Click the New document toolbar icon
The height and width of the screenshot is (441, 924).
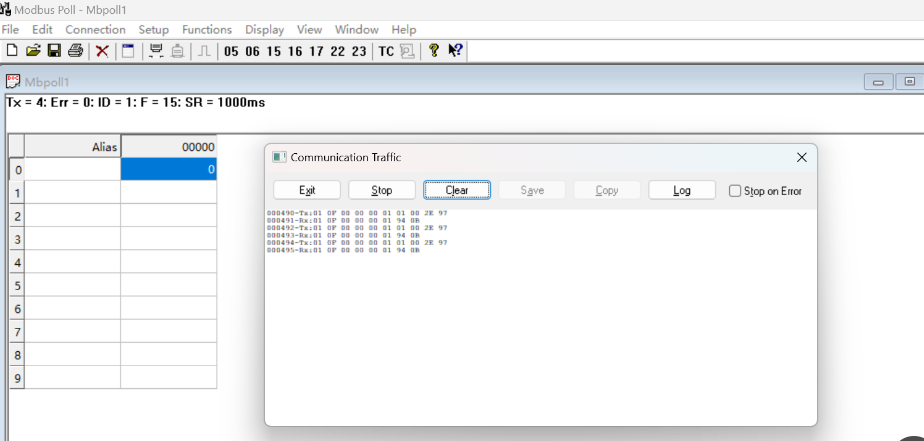coord(11,51)
